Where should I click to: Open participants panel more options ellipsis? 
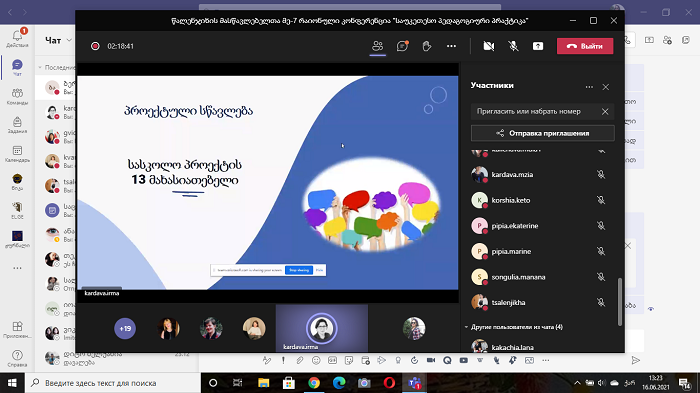[589, 87]
